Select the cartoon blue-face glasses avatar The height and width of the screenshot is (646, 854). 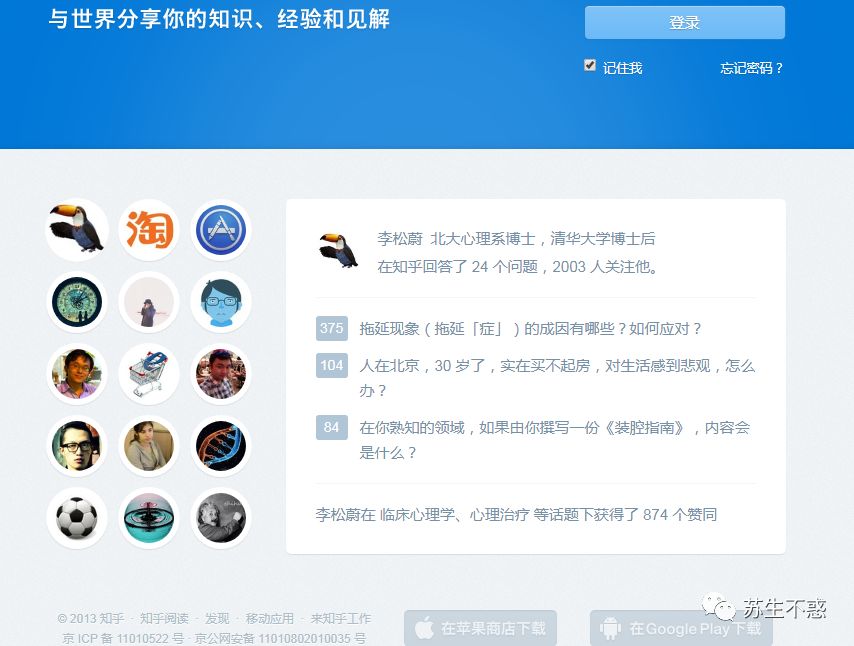[x=221, y=302]
